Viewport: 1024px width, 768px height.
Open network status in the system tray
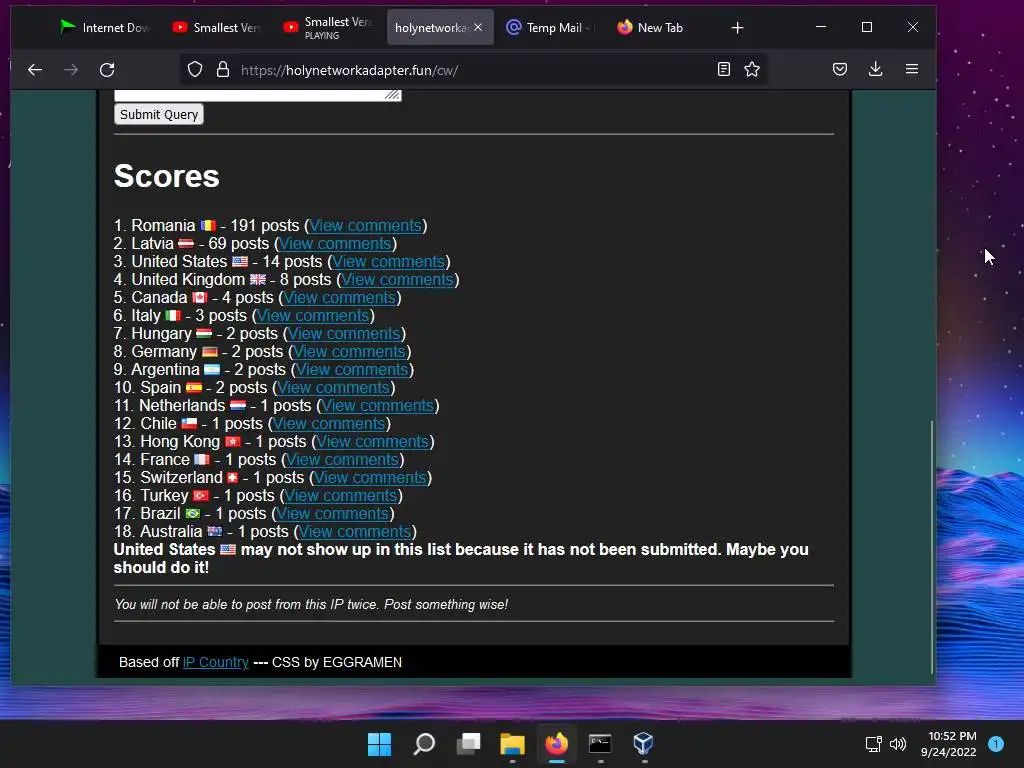pos(873,744)
